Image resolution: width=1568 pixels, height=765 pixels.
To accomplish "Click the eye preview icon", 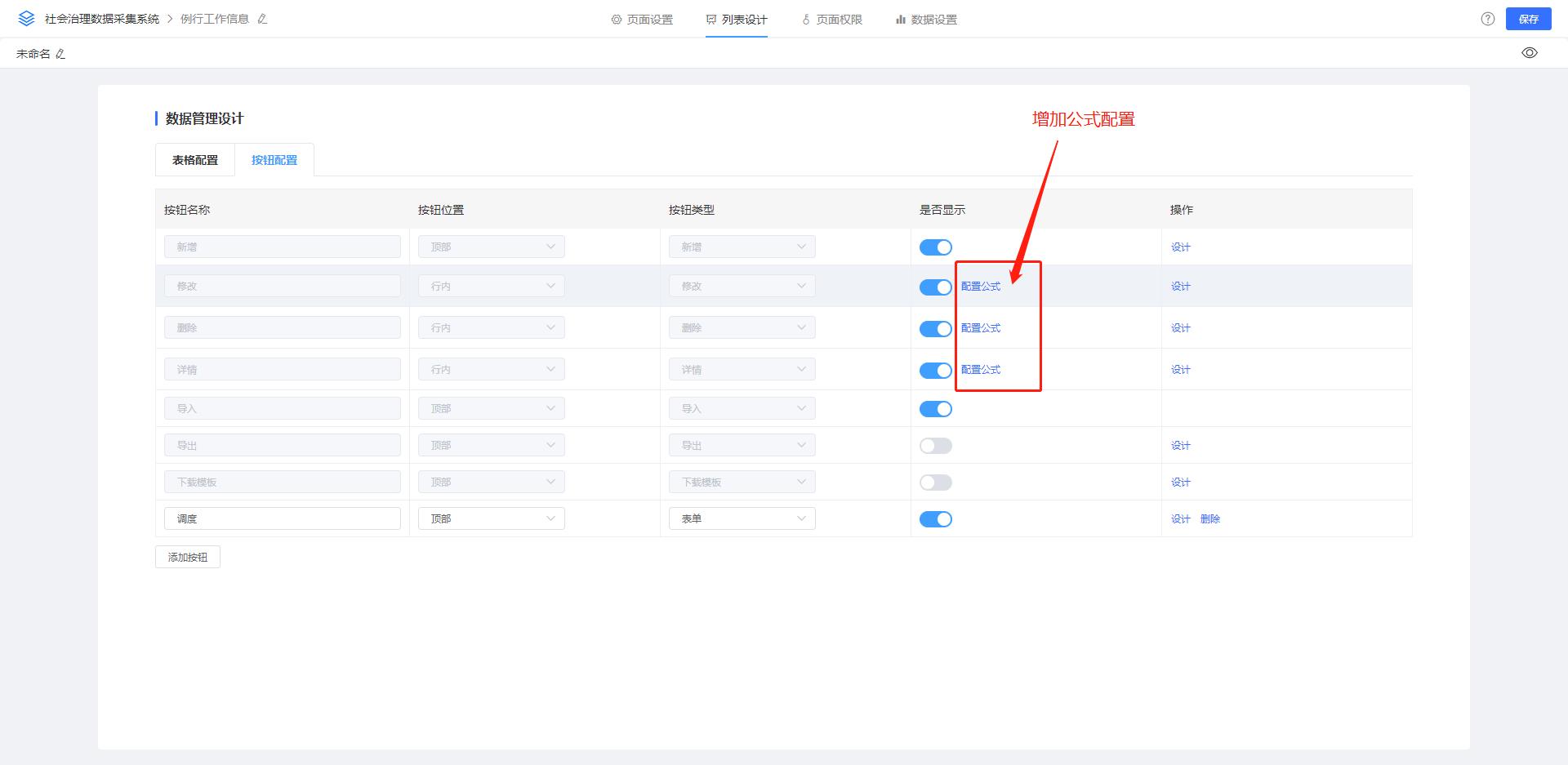I will [x=1530, y=53].
